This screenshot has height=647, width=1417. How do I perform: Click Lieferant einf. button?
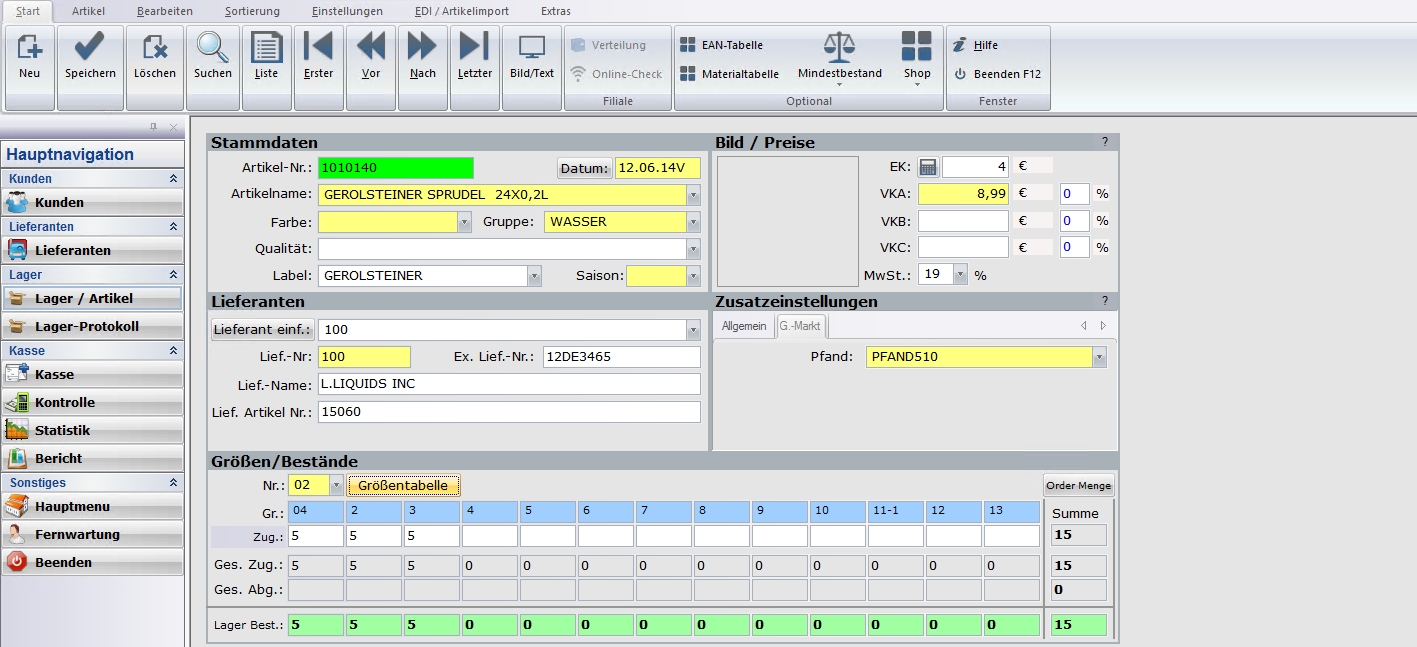click(262, 329)
